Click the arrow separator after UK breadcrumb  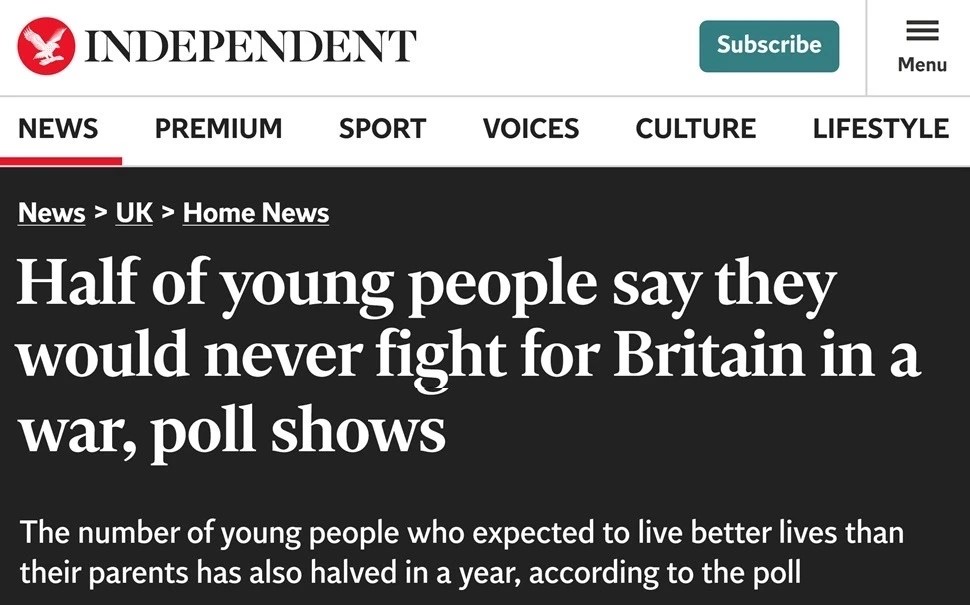168,213
